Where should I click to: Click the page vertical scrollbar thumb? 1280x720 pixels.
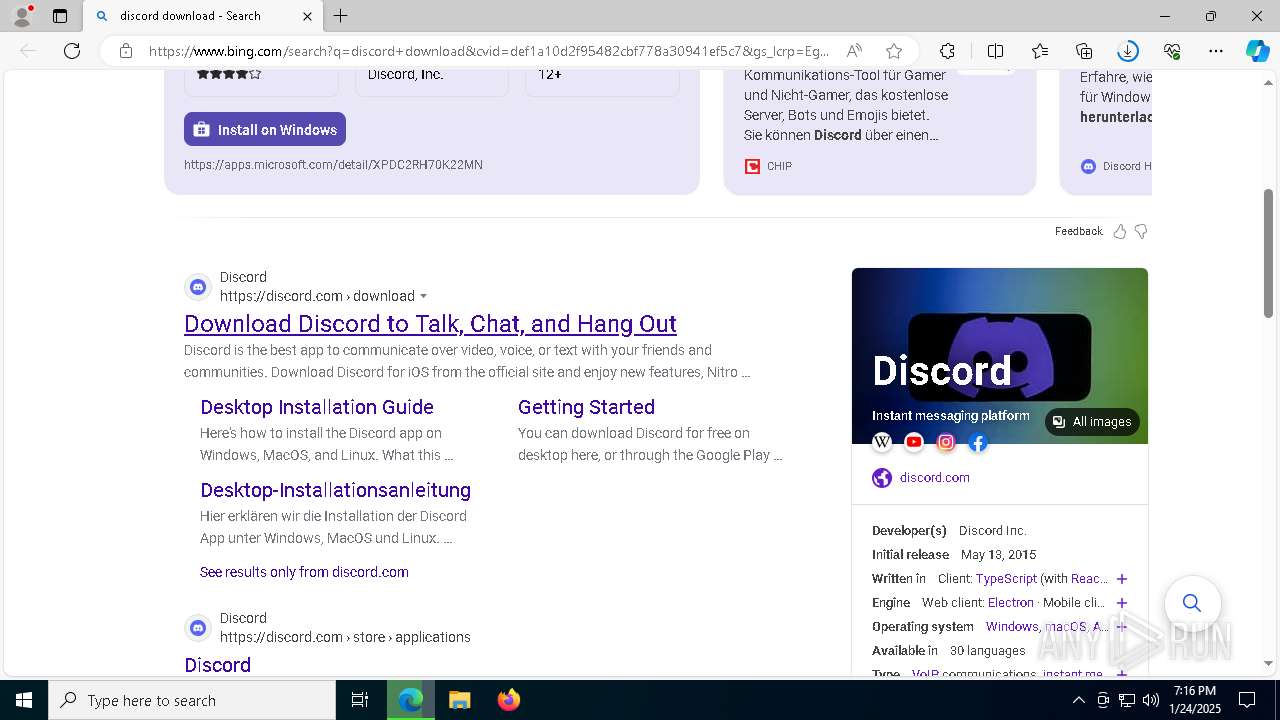coord(1269,254)
